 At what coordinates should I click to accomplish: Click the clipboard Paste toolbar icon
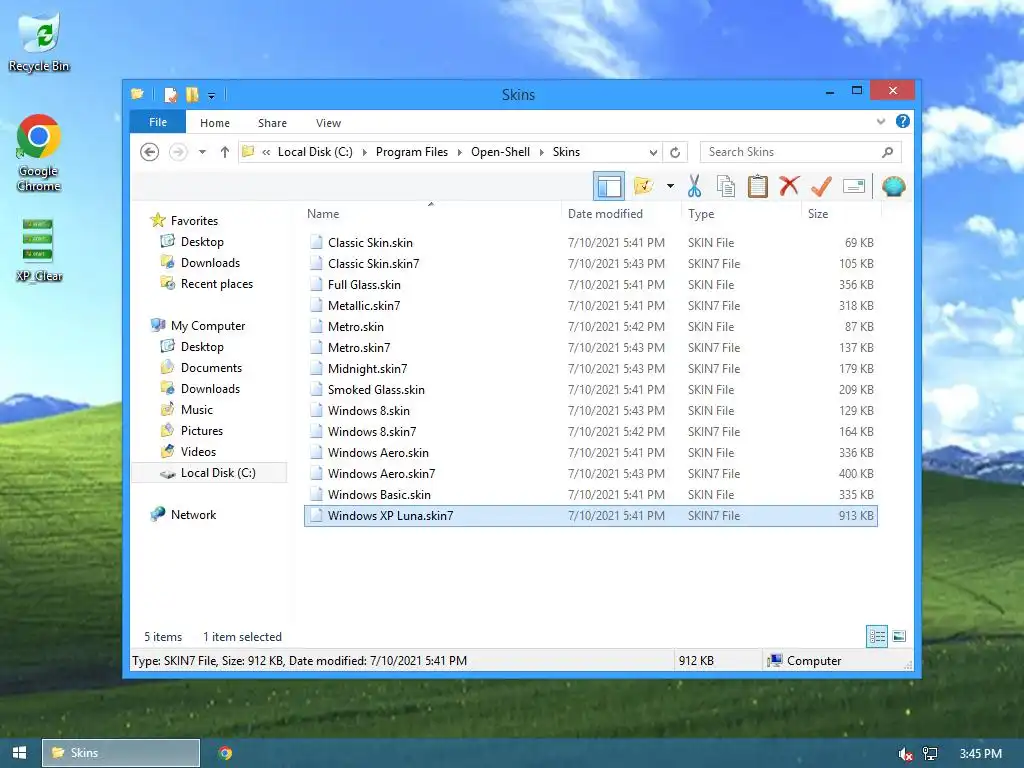[x=758, y=186]
